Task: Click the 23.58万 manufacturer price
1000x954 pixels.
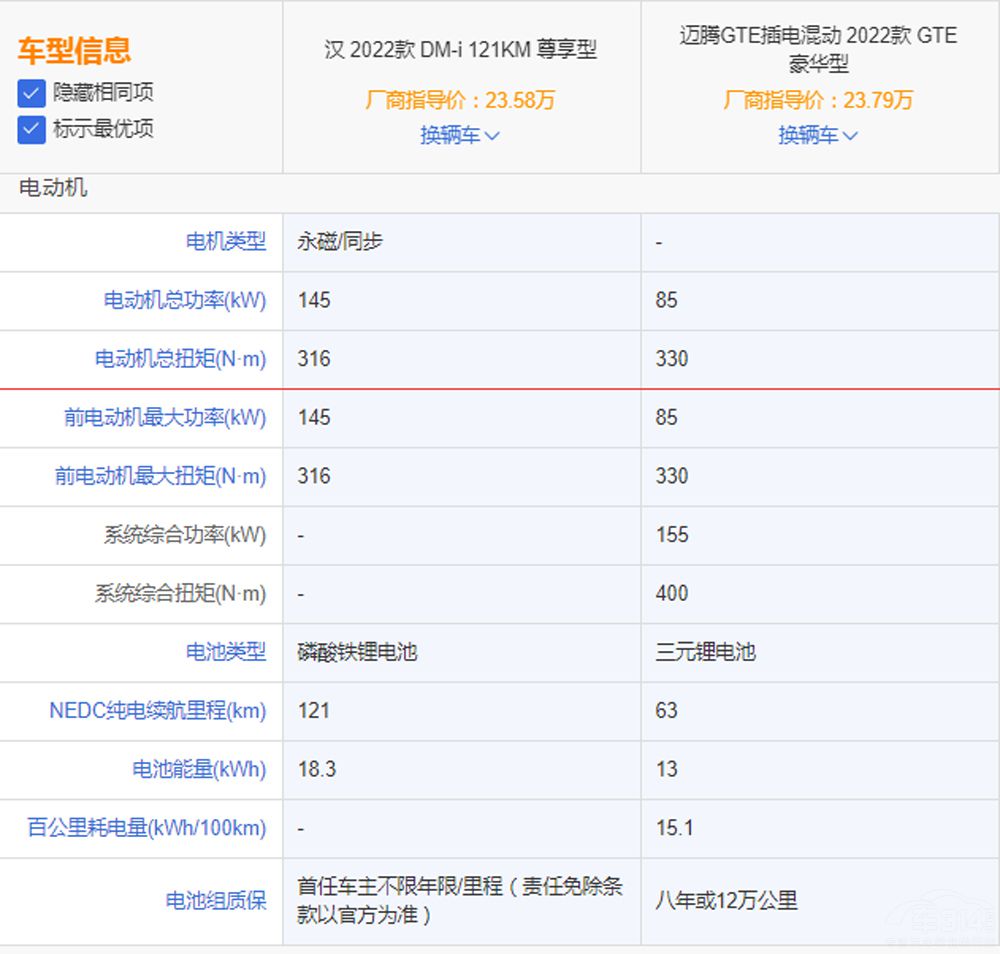Action: click(460, 100)
